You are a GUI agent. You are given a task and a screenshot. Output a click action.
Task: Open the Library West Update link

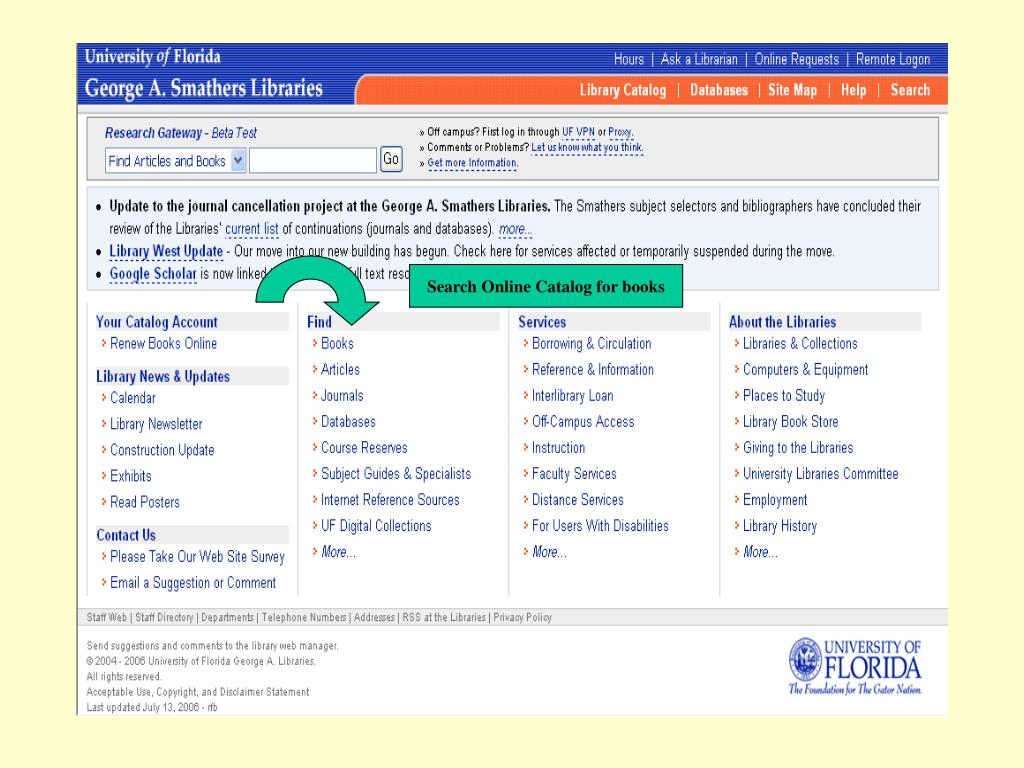[166, 251]
